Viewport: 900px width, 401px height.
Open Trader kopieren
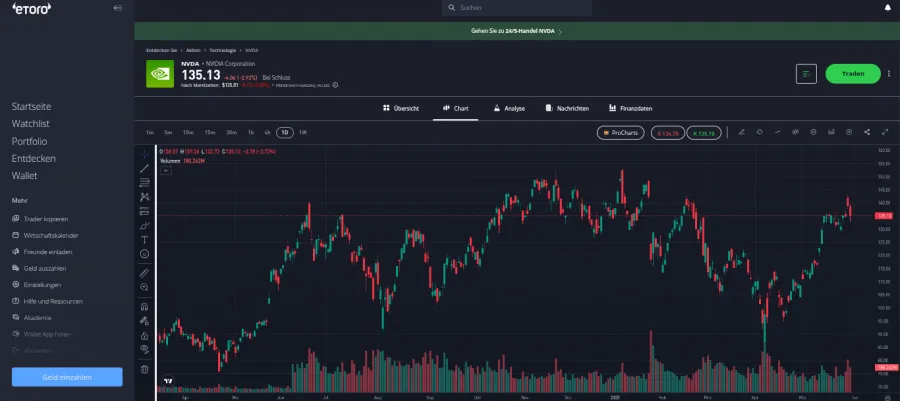point(40,219)
